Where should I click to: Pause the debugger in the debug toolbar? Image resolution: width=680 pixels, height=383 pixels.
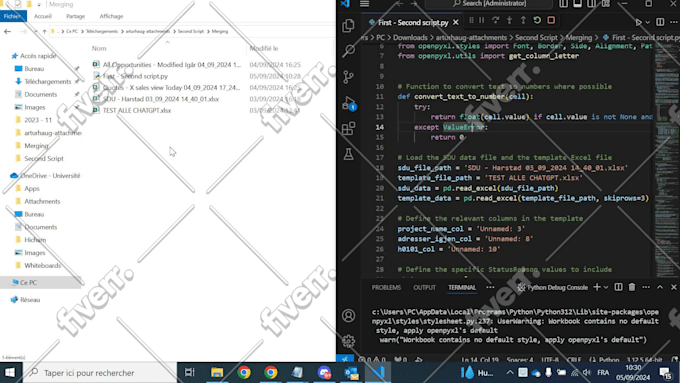point(481,20)
